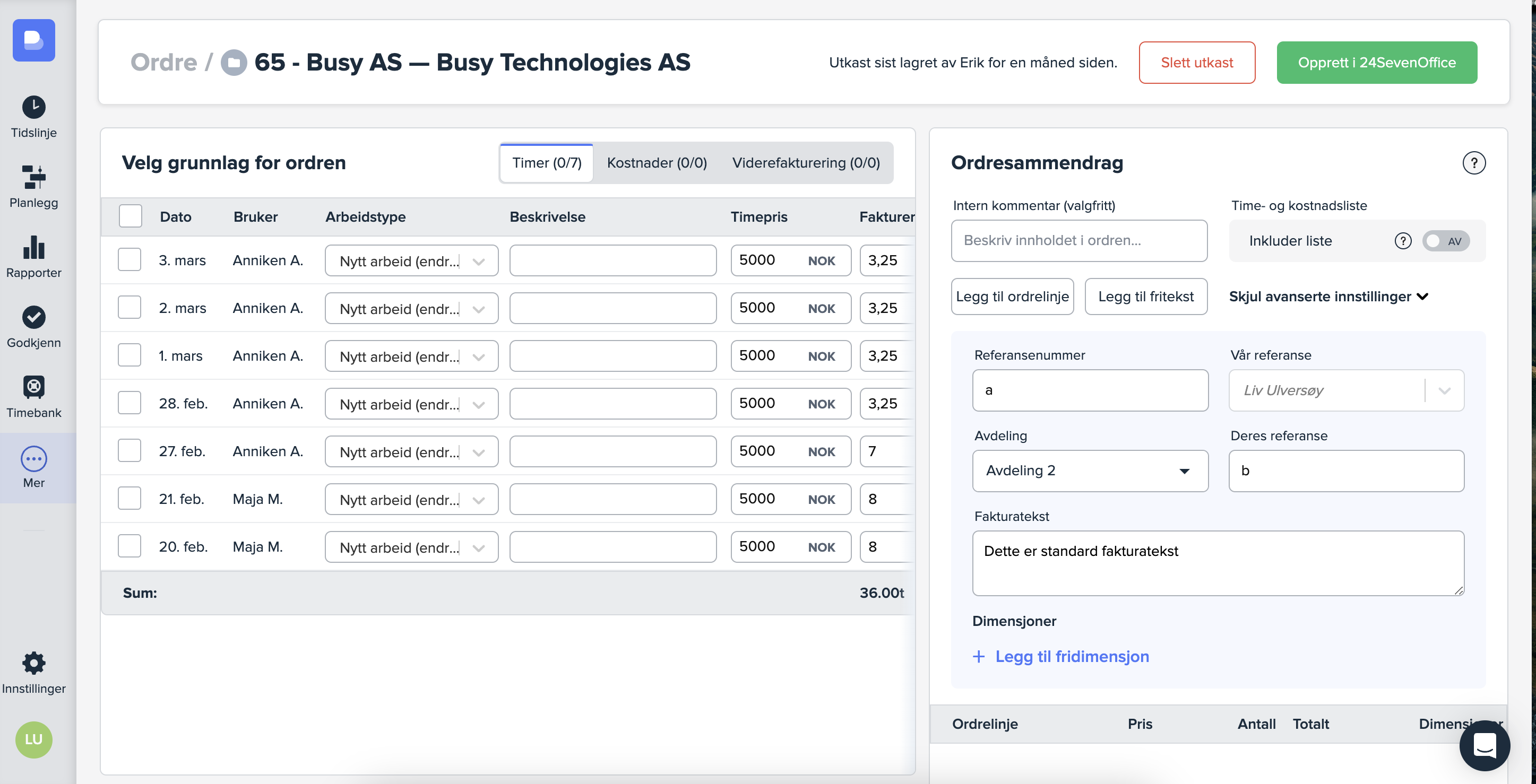Check the 3. mars row checkbox
Viewport: 1536px width, 784px height.
click(x=130, y=260)
